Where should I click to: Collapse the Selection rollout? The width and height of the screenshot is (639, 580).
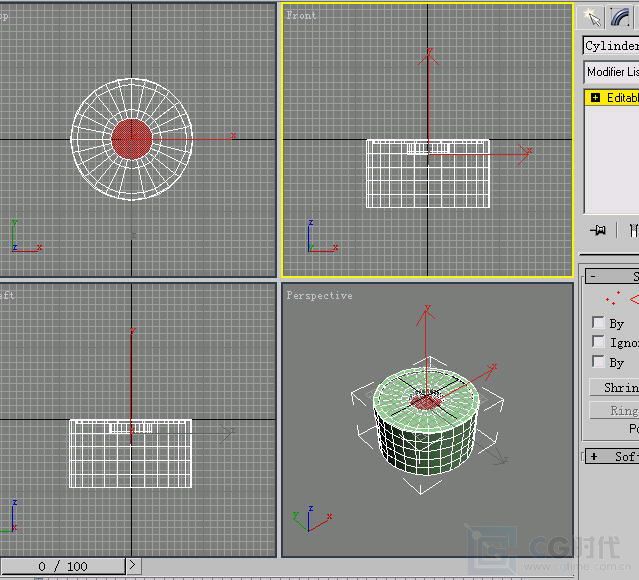(x=593, y=277)
